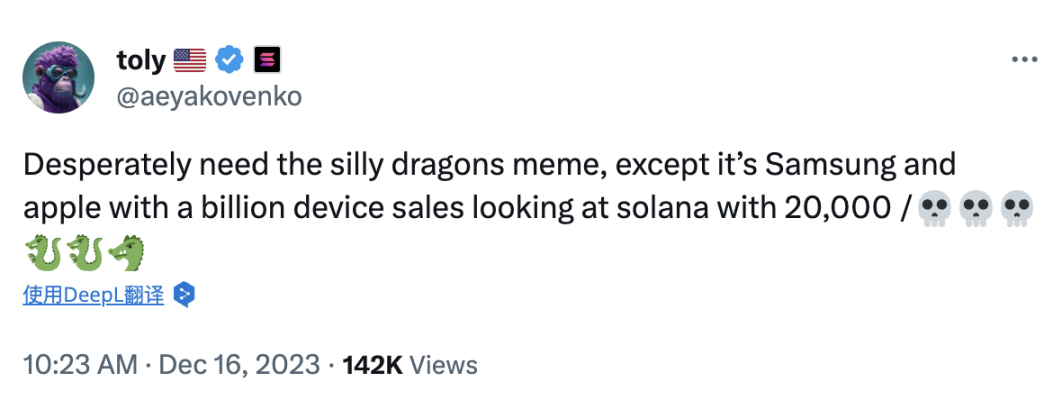Open the @aeyakovenko handle link

pyautogui.click(x=209, y=96)
